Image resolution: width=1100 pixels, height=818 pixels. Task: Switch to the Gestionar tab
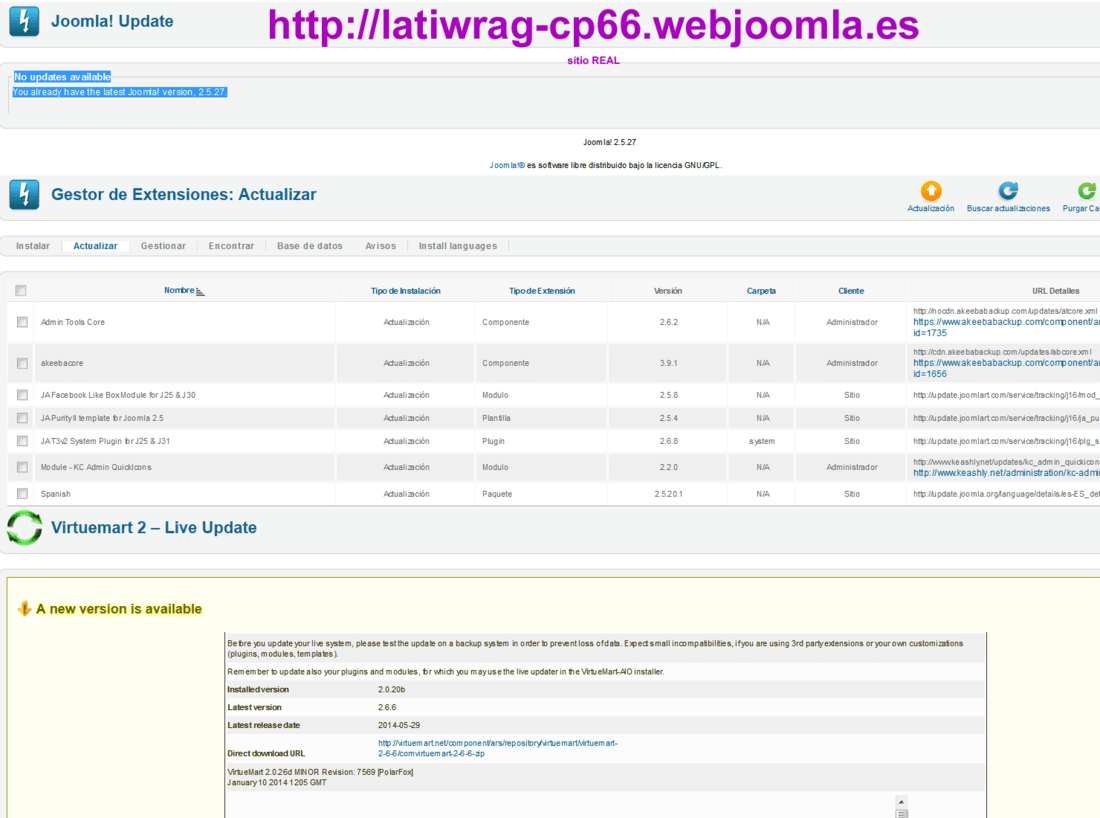tap(163, 246)
